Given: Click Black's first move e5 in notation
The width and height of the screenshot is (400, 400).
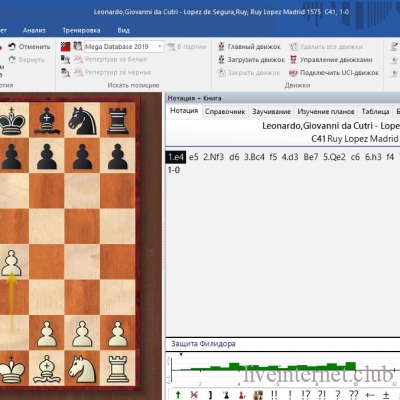Looking at the screenshot, I should (194, 157).
